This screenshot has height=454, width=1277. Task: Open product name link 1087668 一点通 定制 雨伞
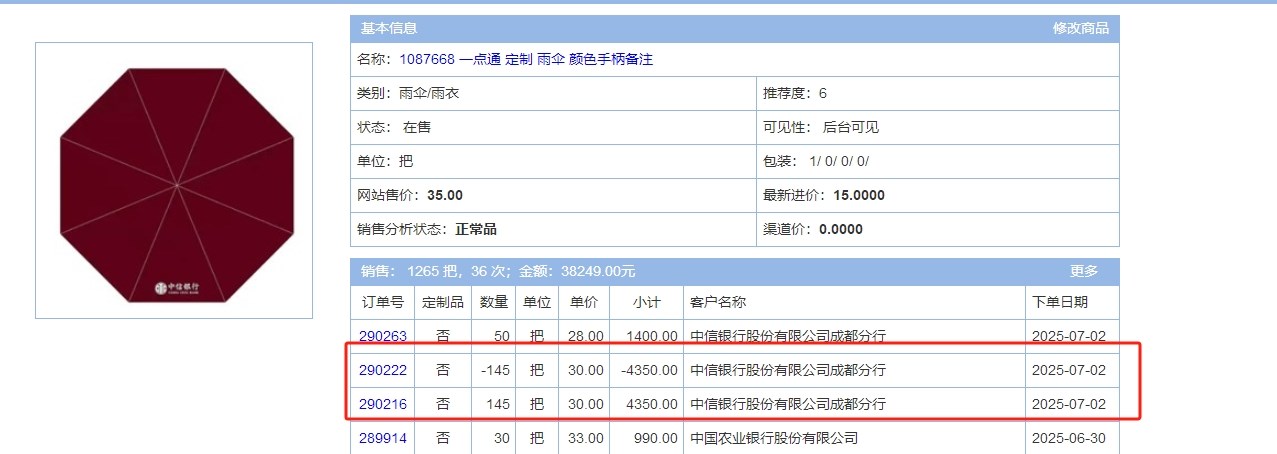point(526,59)
